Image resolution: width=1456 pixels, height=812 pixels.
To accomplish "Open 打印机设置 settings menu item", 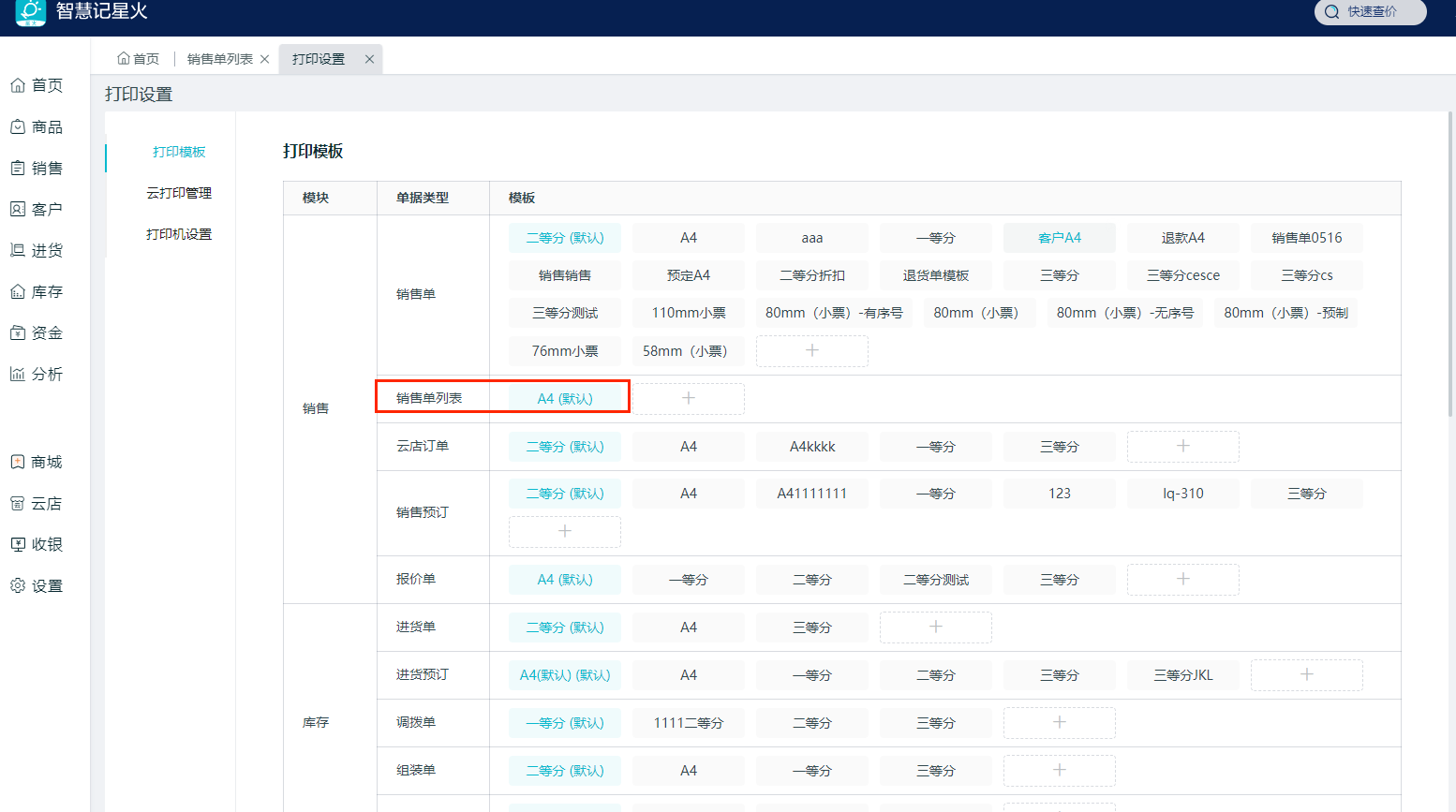I will 179,234.
